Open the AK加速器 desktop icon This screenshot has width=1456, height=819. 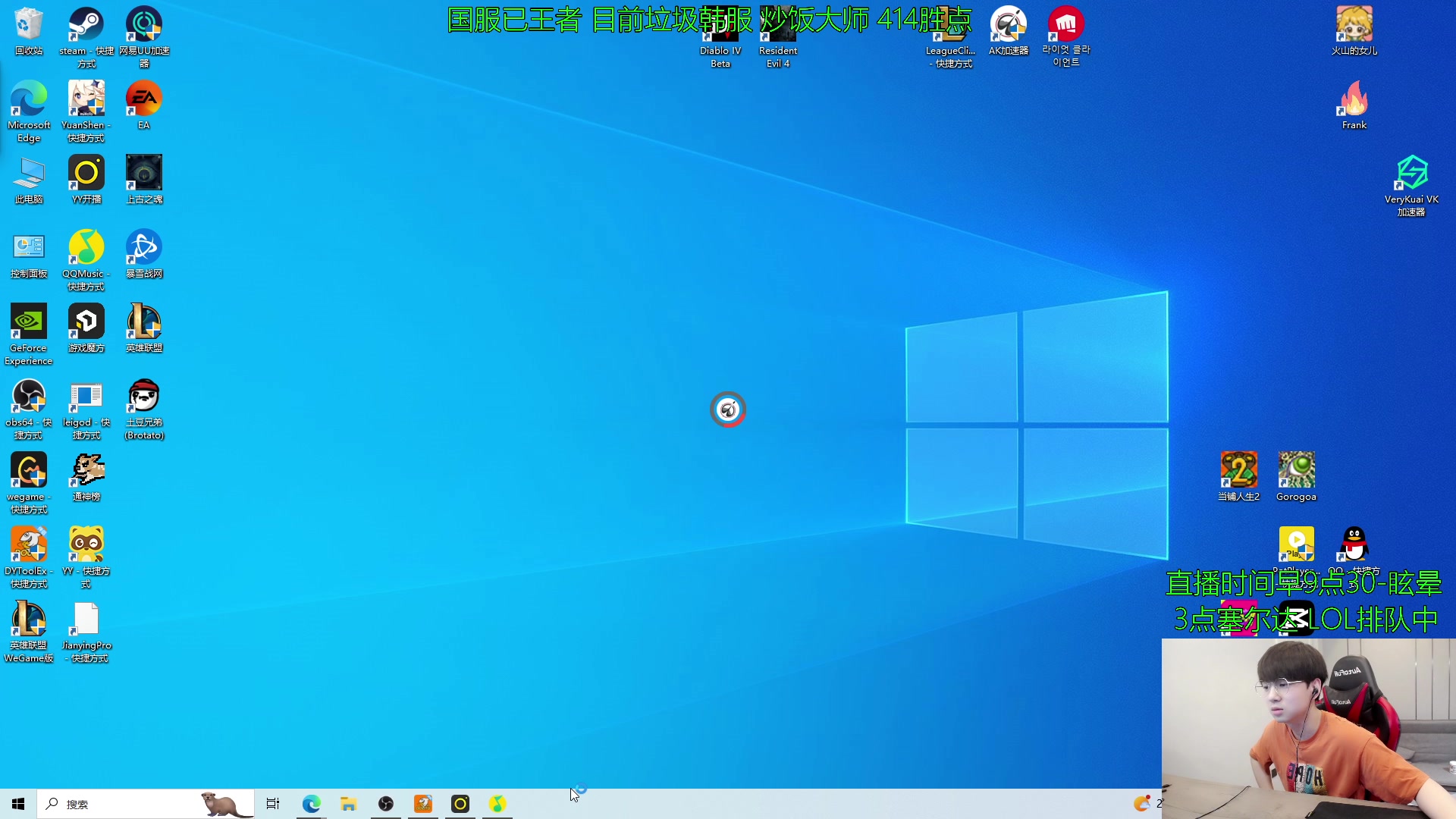[1009, 31]
